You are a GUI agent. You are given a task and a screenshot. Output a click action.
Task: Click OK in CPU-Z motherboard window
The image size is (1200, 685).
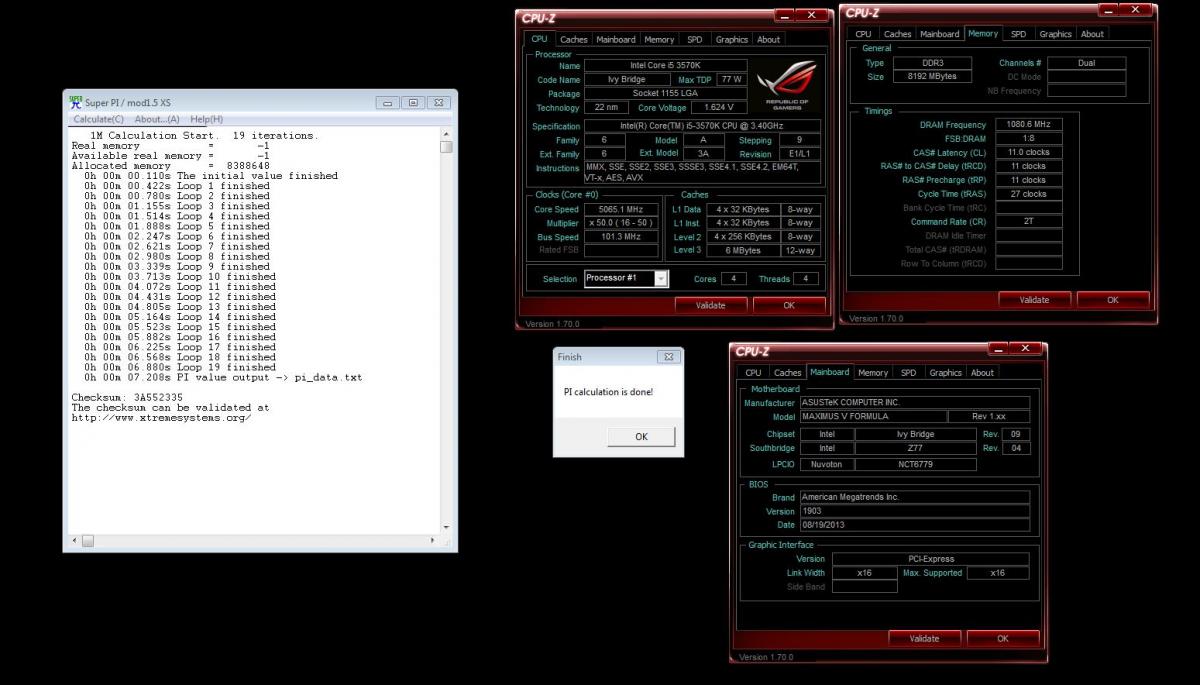point(1003,638)
